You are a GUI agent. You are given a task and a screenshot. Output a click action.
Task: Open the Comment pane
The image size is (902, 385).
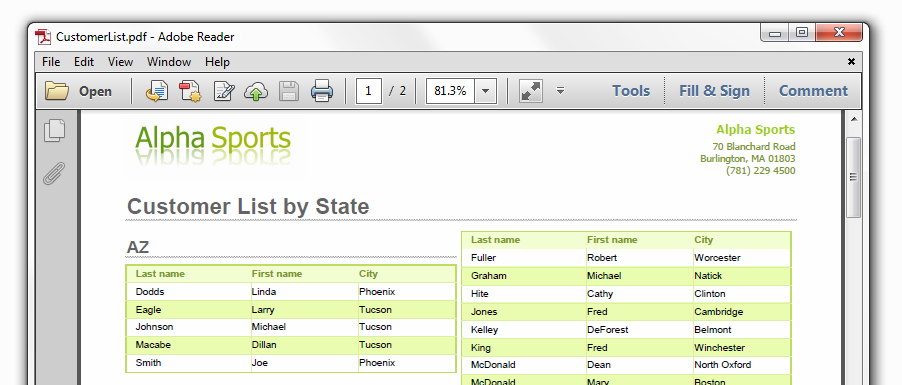pos(813,91)
